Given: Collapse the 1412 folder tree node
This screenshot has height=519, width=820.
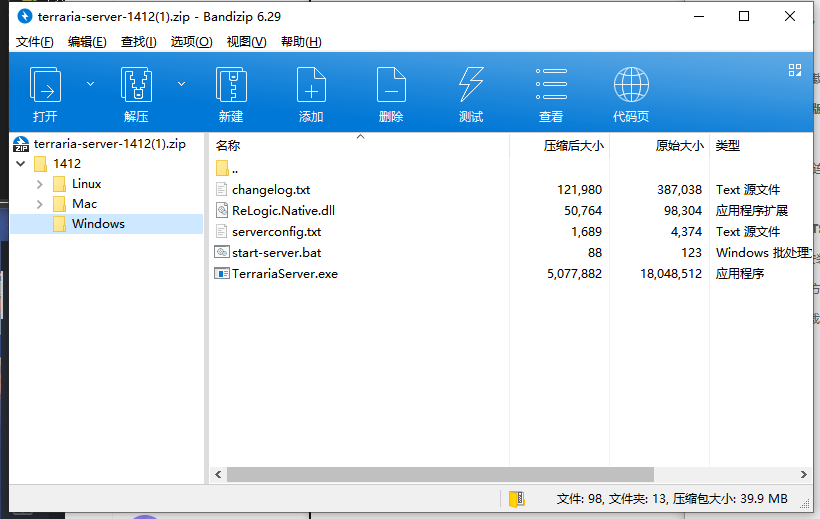Looking at the screenshot, I should [21, 164].
